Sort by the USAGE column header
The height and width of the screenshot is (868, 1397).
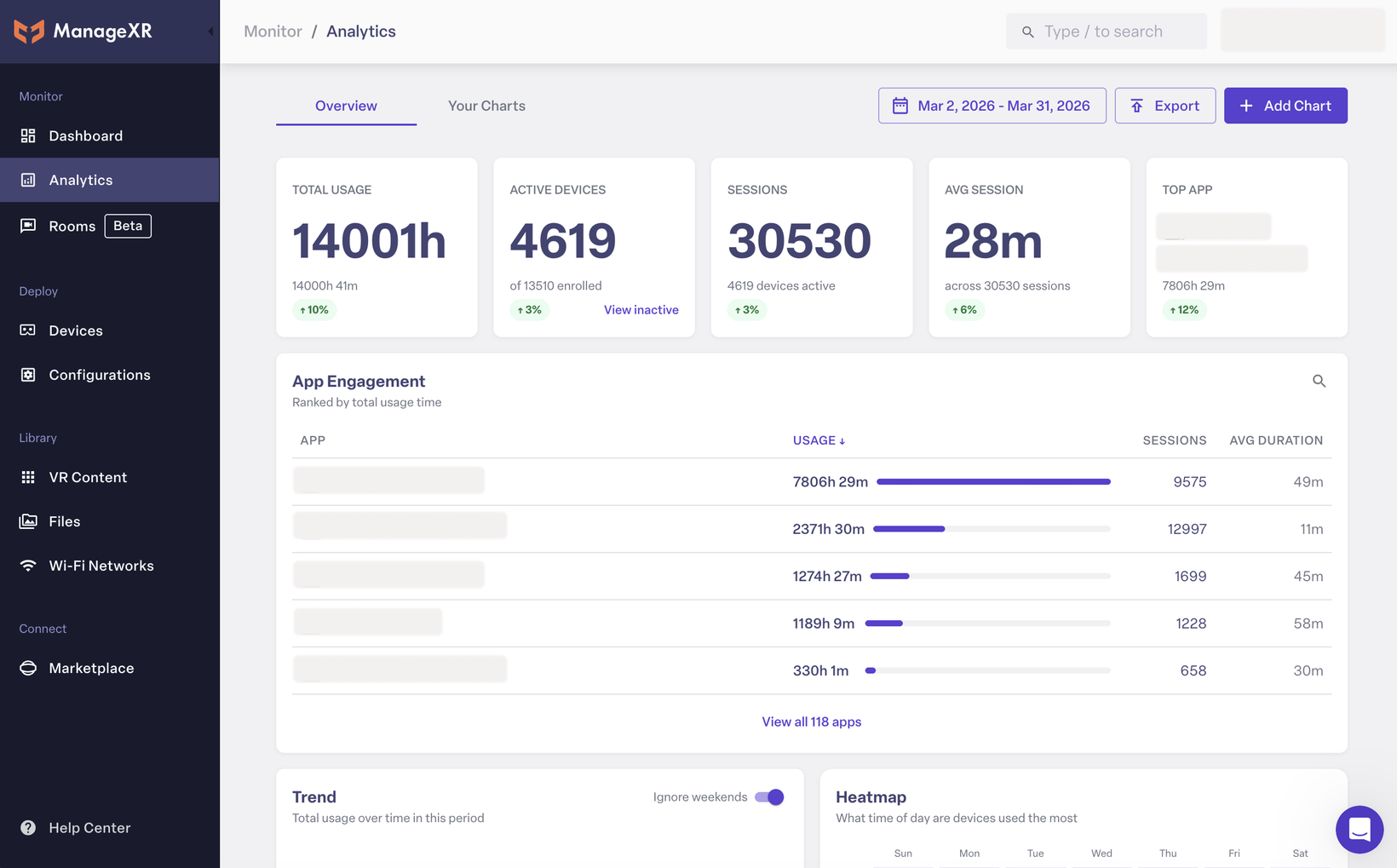point(819,440)
